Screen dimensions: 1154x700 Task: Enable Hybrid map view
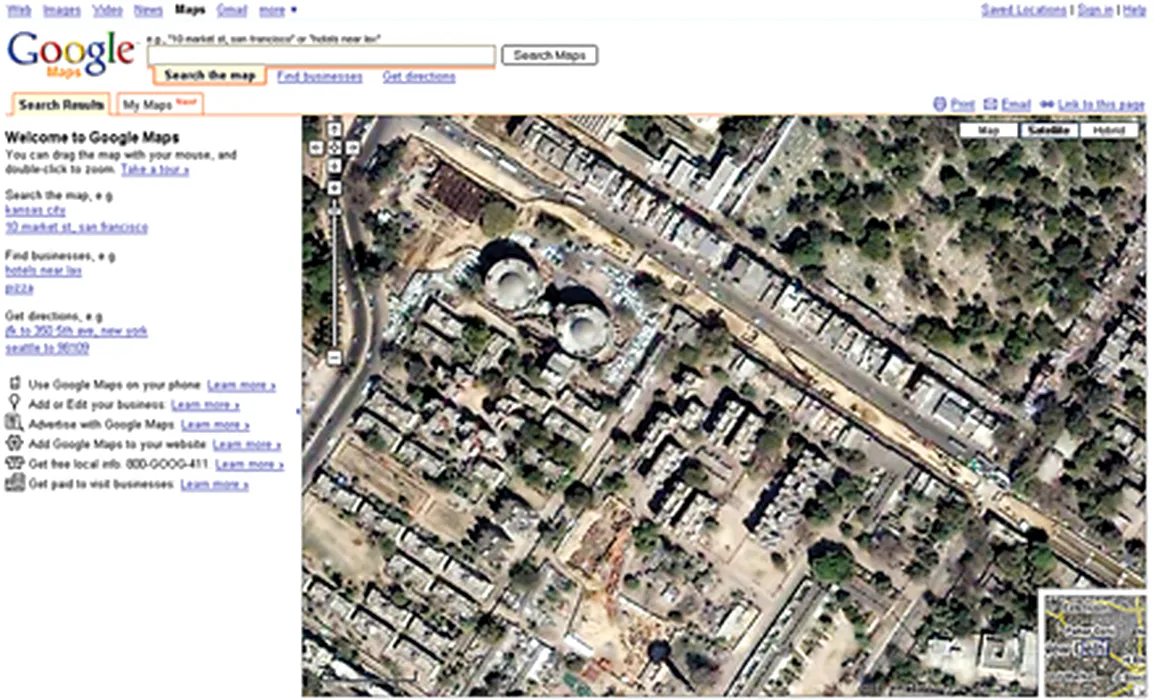coord(1108,131)
